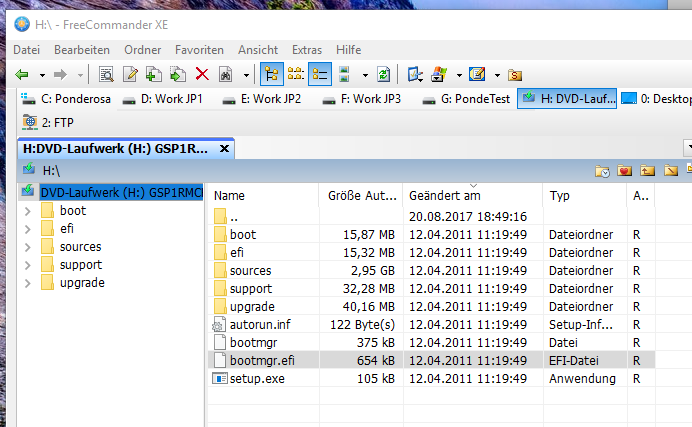Select the bootmgr.efi file
Viewport: 692px width, 427px height.
coord(431,360)
